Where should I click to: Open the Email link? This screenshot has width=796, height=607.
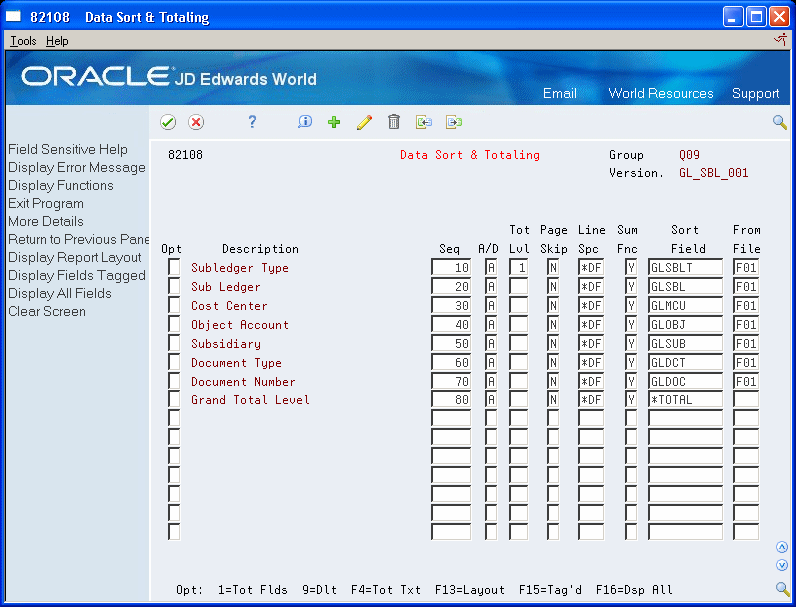pos(559,93)
